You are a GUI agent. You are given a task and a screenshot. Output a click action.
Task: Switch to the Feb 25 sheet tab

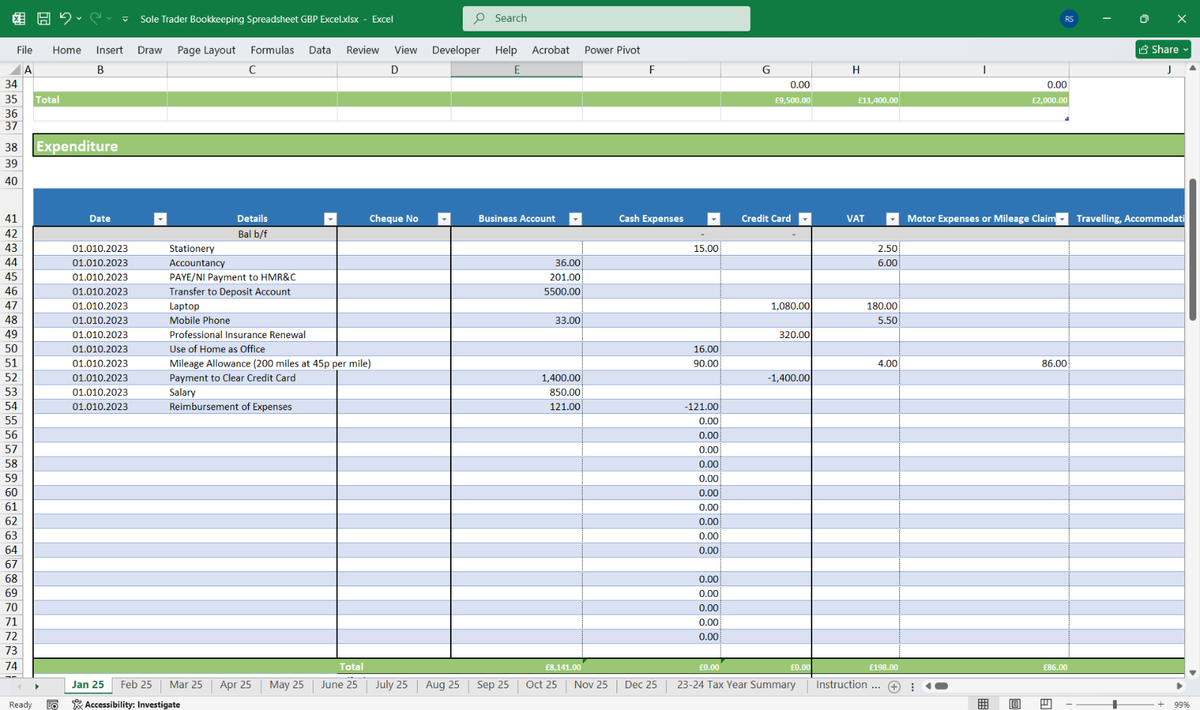(136, 685)
